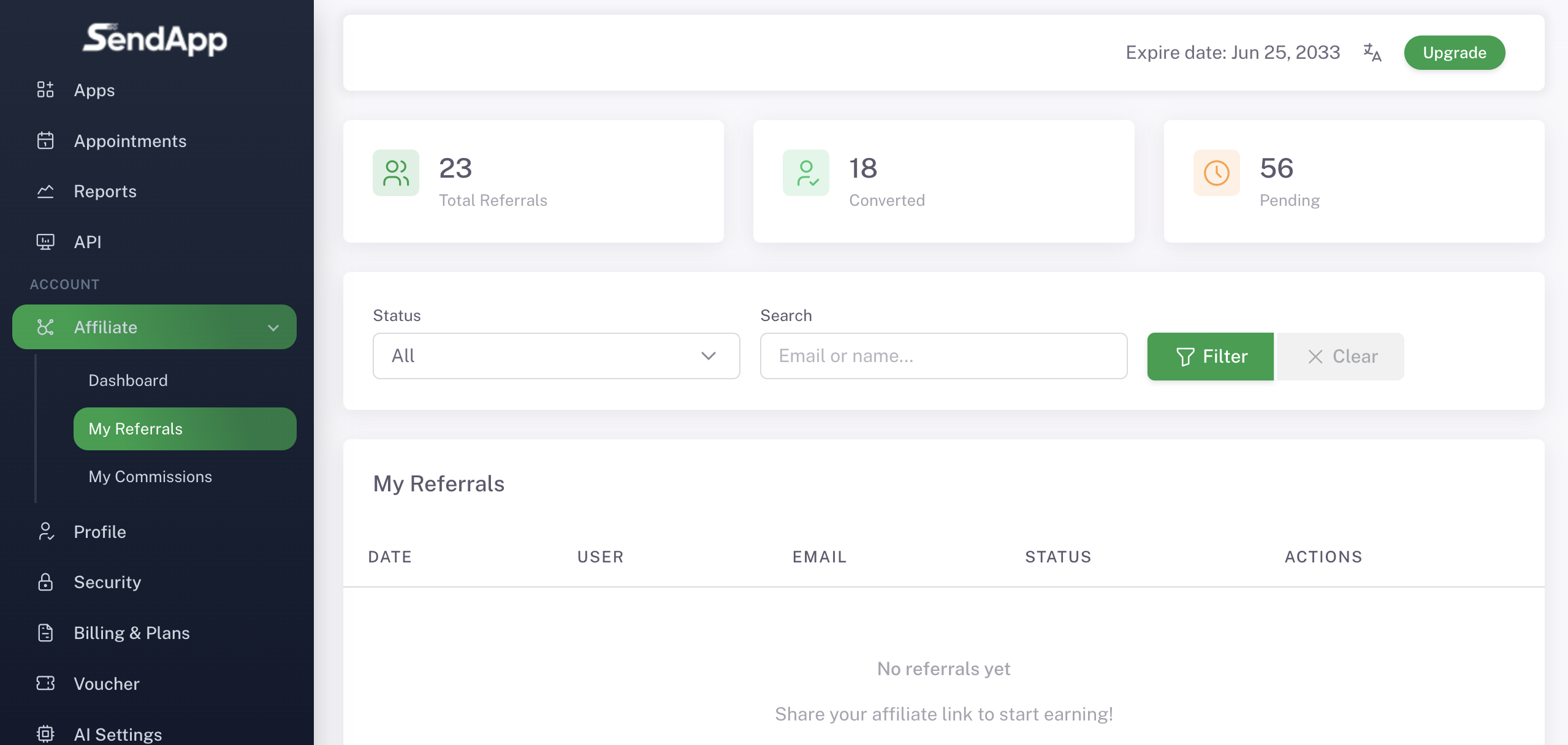Image resolution: width=1568 pixels, height=745 pixels.
Task: Click the Total Referrals users icon
Action: [x=395, y=173]
